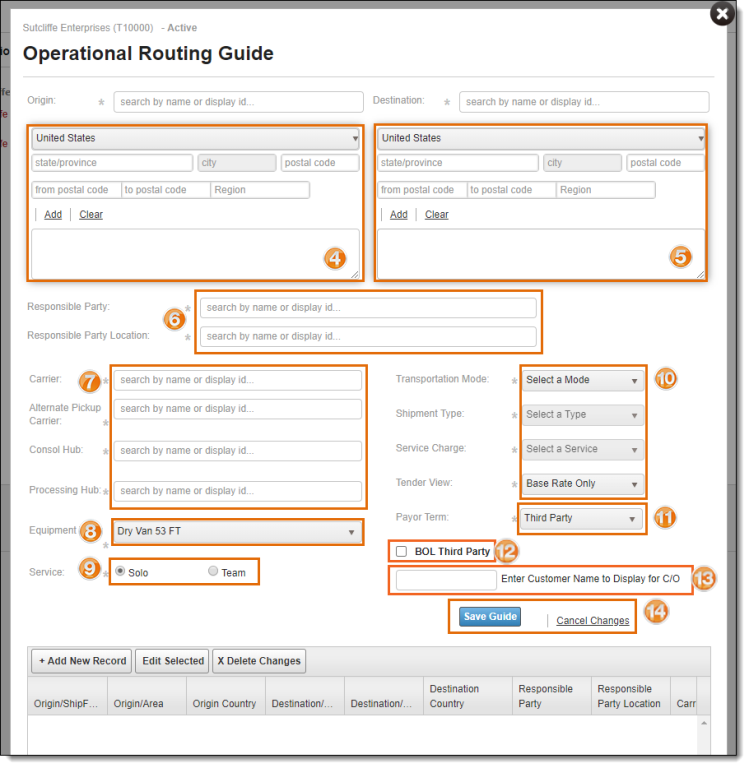Select the Solo service radio button

click(121, 571)
